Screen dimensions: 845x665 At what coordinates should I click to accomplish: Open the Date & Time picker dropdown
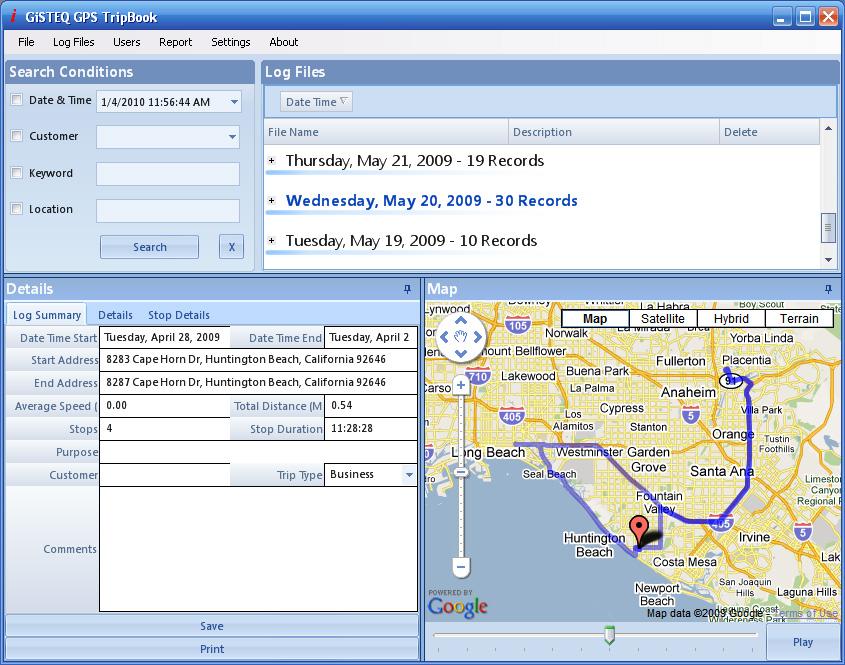(x=234, y=102)
